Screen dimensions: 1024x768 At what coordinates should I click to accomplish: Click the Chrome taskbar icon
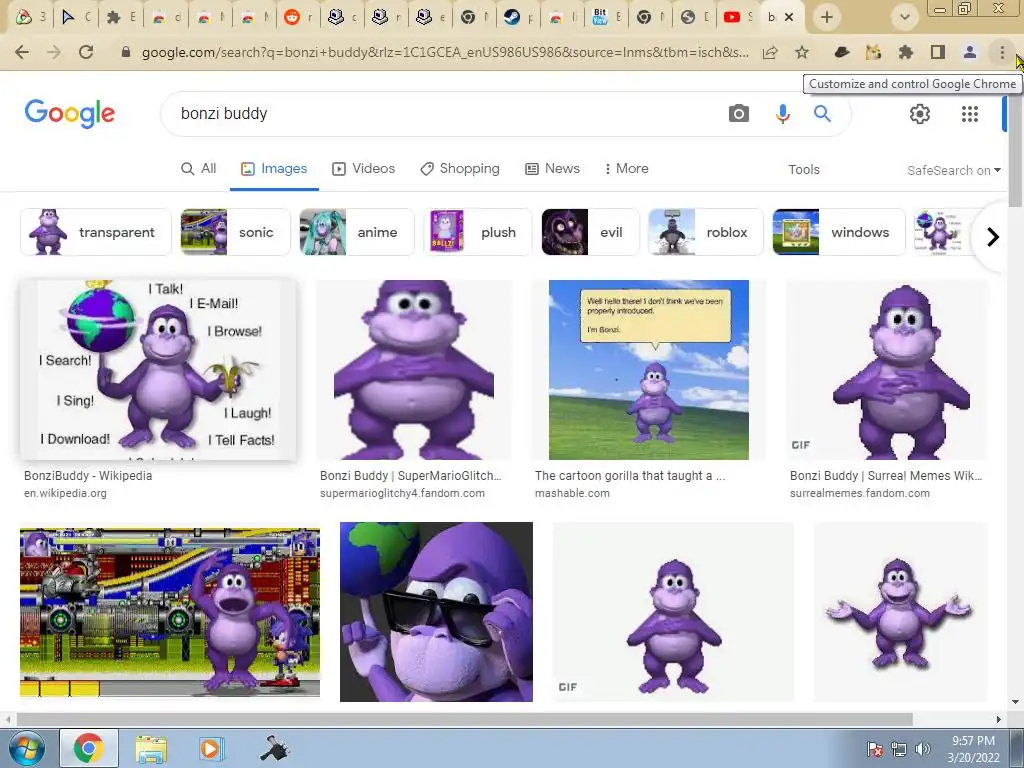89,748
